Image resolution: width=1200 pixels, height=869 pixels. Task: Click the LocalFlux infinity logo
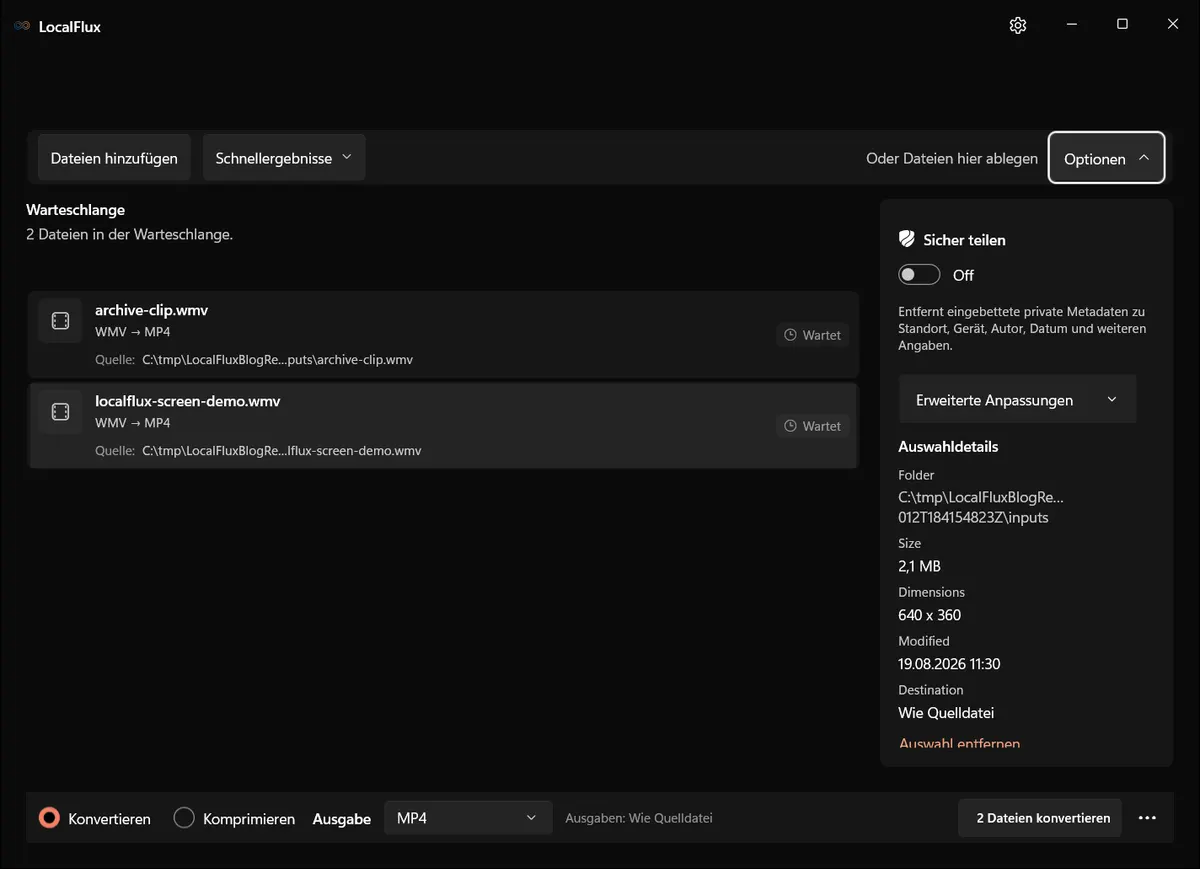tap(22, 26)
